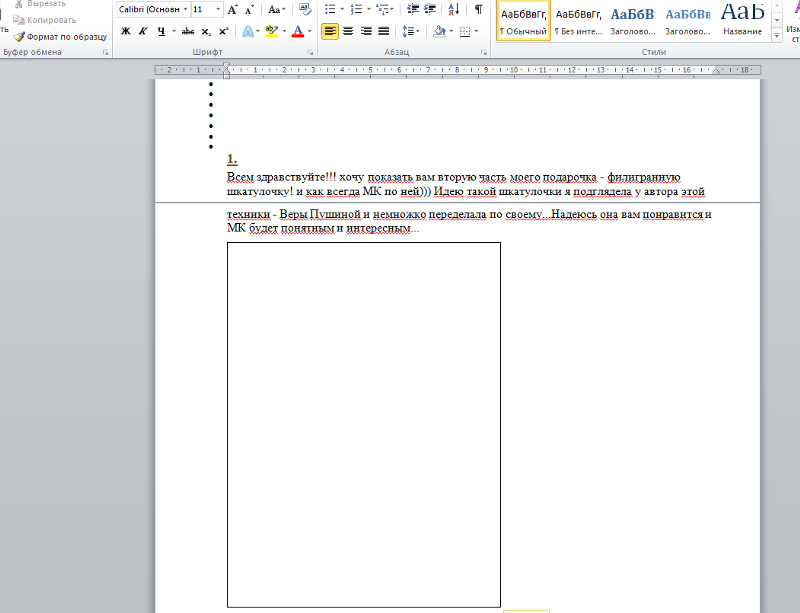Open the text effects dropdown arrow
Image resolution: width=800 pixels, height=613 pixels.
pyautogui.click(x=258, y=31)
